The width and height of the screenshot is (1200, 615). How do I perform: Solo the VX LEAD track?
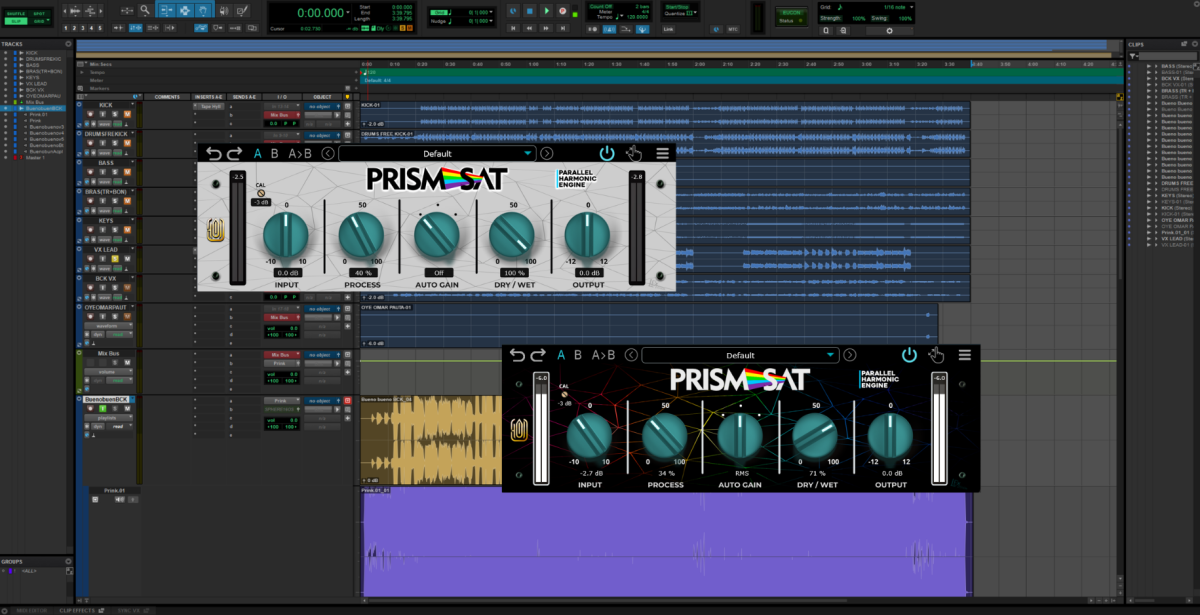[115, 259]
